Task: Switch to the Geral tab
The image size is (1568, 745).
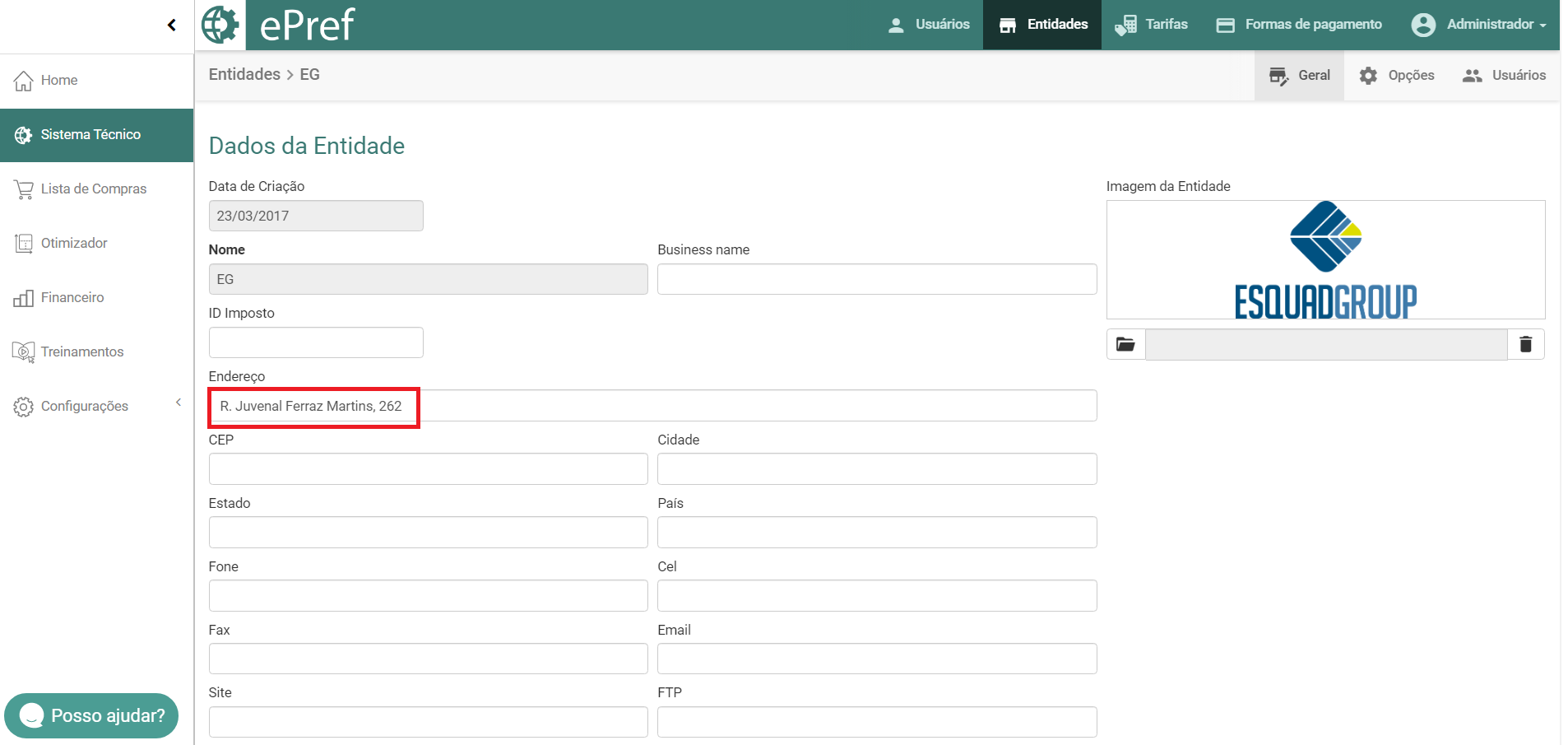Action: 1299,75
